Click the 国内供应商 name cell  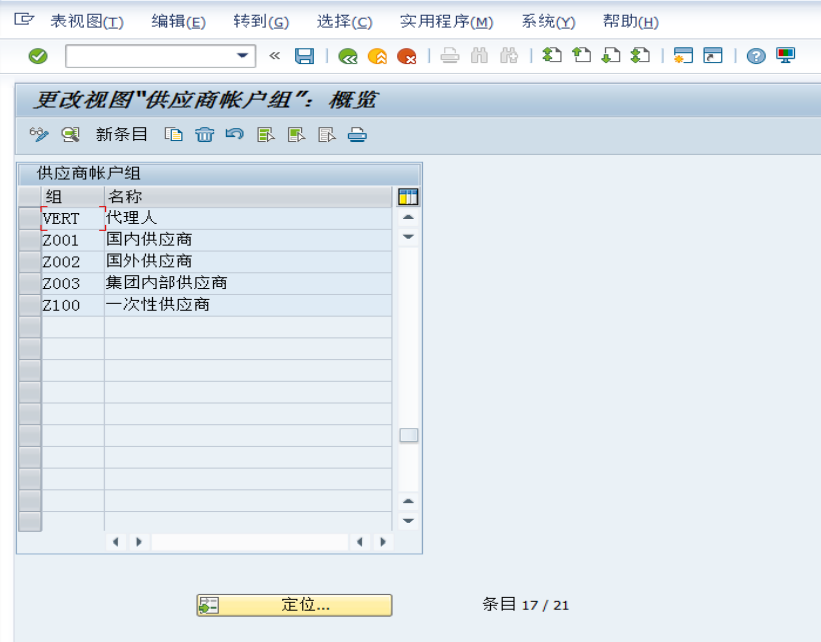coord(248,240)
